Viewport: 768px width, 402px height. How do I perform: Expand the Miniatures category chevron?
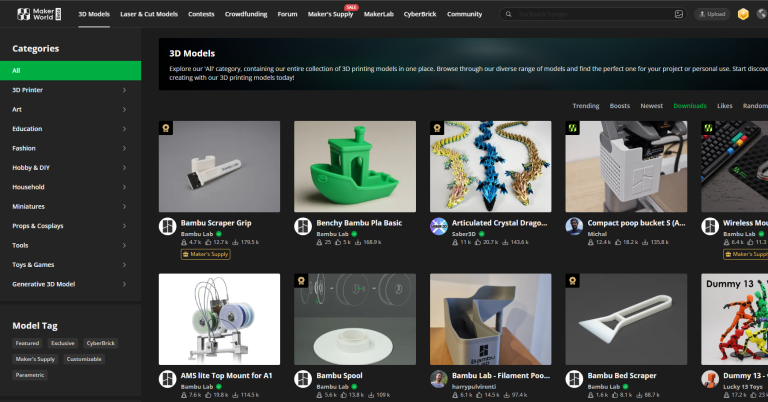[x=124, y=207]
